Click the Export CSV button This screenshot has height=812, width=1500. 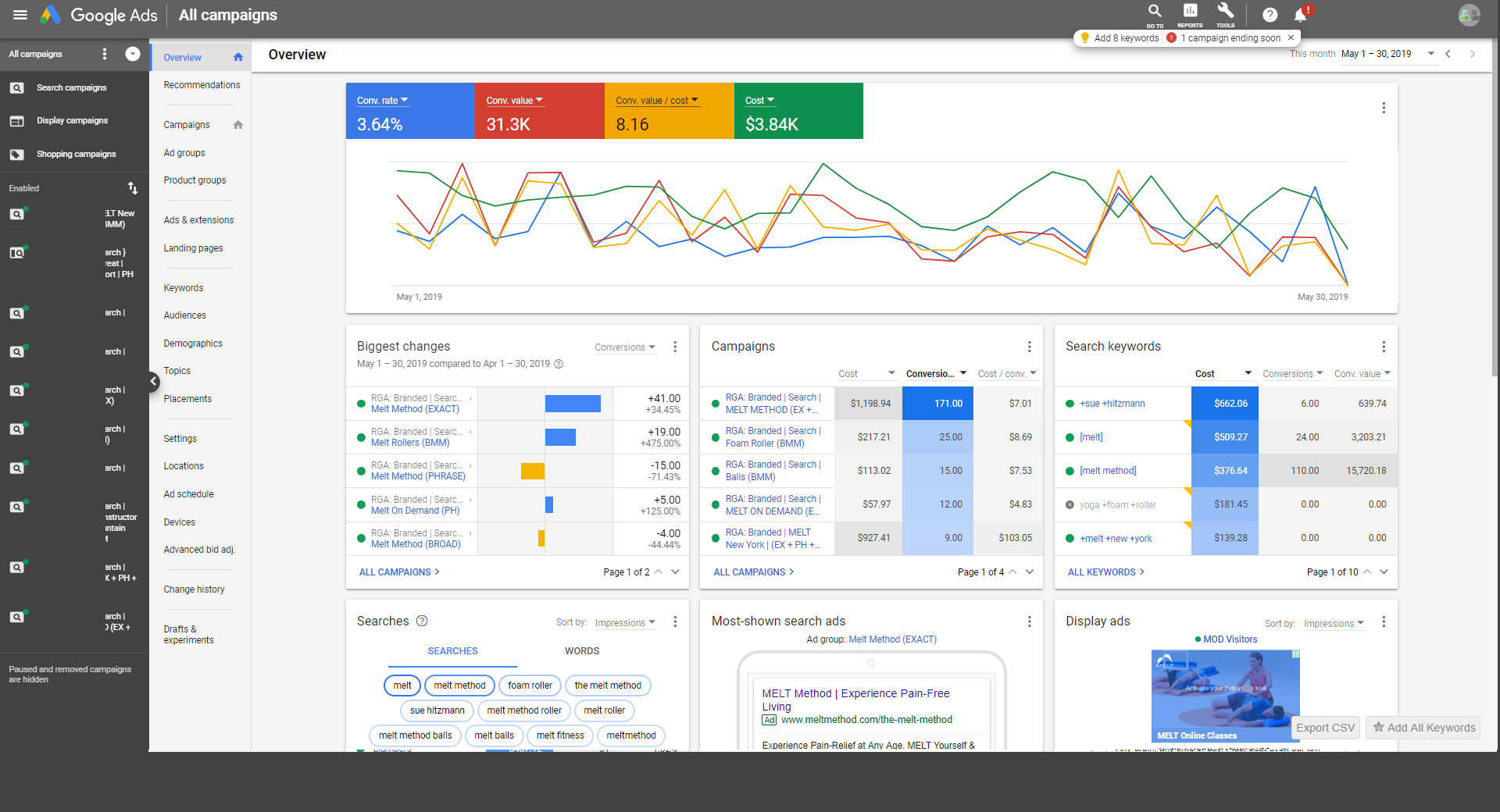point(1325,728)
